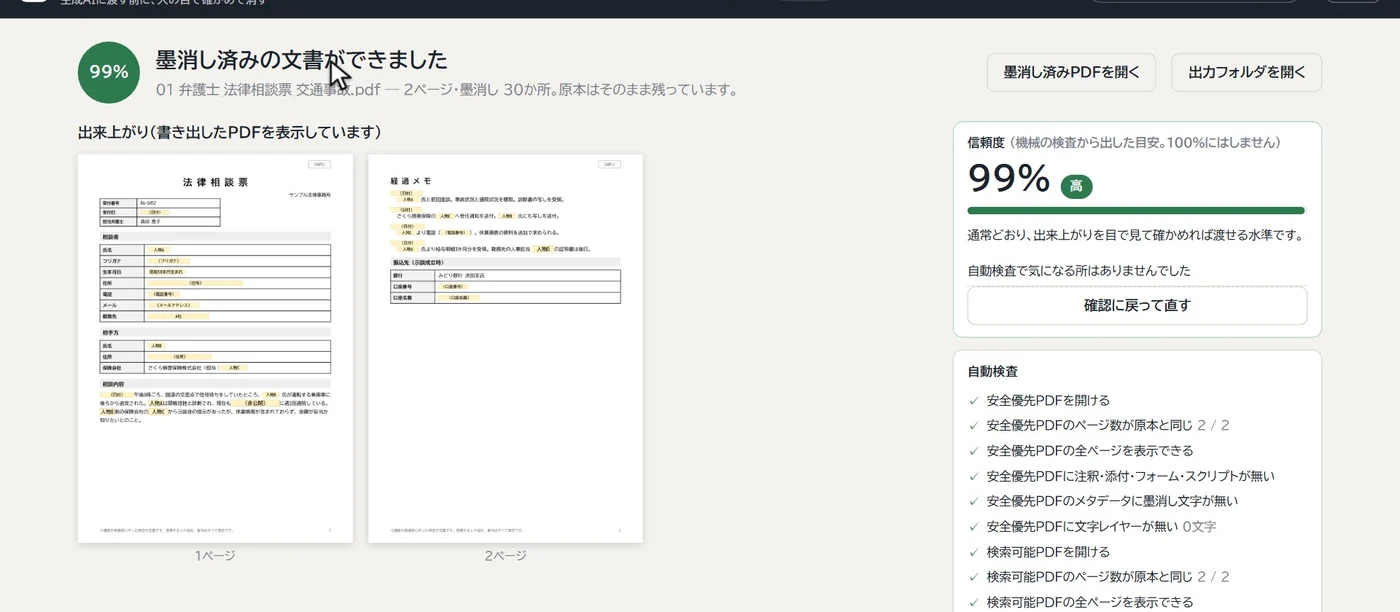
Task: Click the check mark beside 検索可能PDFの全ページを表示できる
Action: pos(974,602)
